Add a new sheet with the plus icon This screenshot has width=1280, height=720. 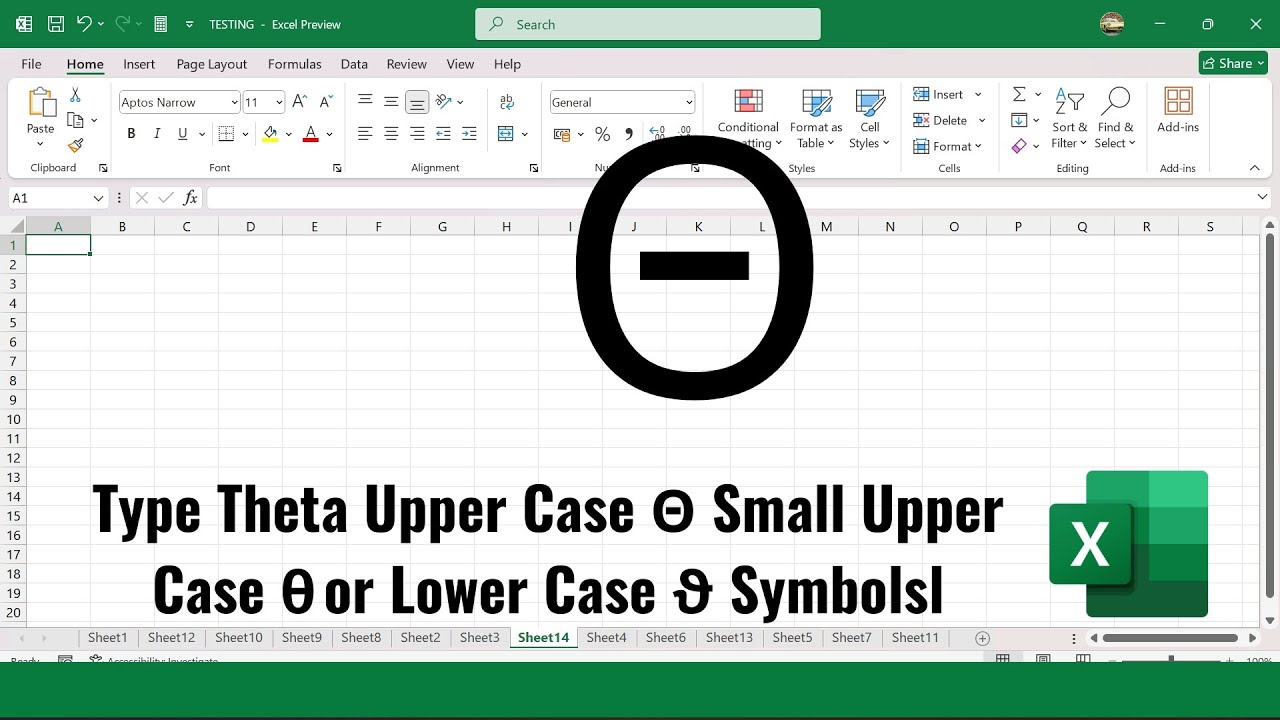tap(982, 638)
